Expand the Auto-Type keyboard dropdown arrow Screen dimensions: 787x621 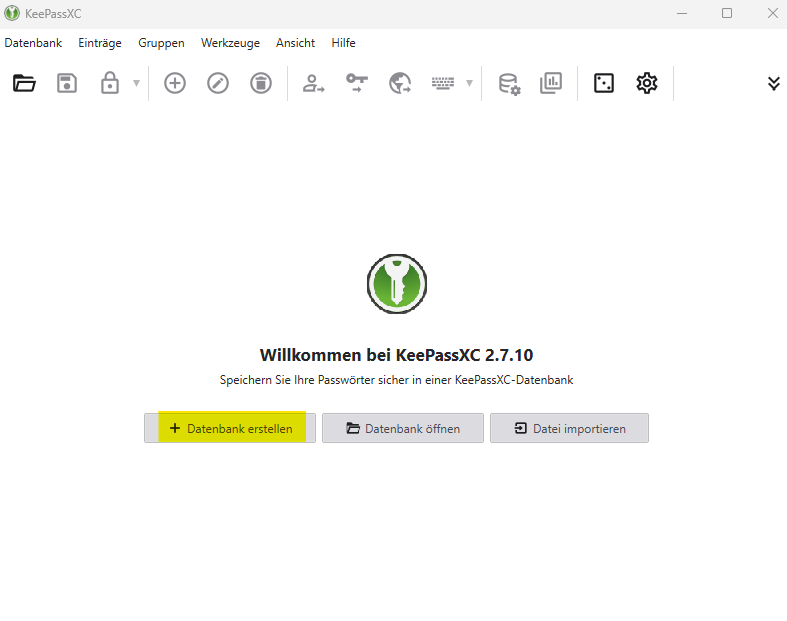(469, 83)
